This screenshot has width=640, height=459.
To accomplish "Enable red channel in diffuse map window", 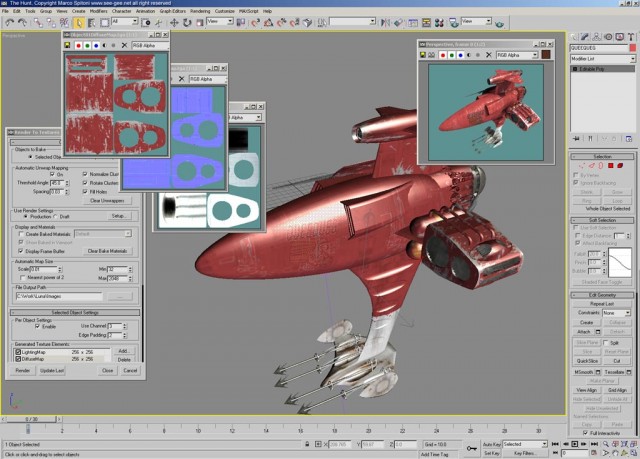I will click(78, 45).
